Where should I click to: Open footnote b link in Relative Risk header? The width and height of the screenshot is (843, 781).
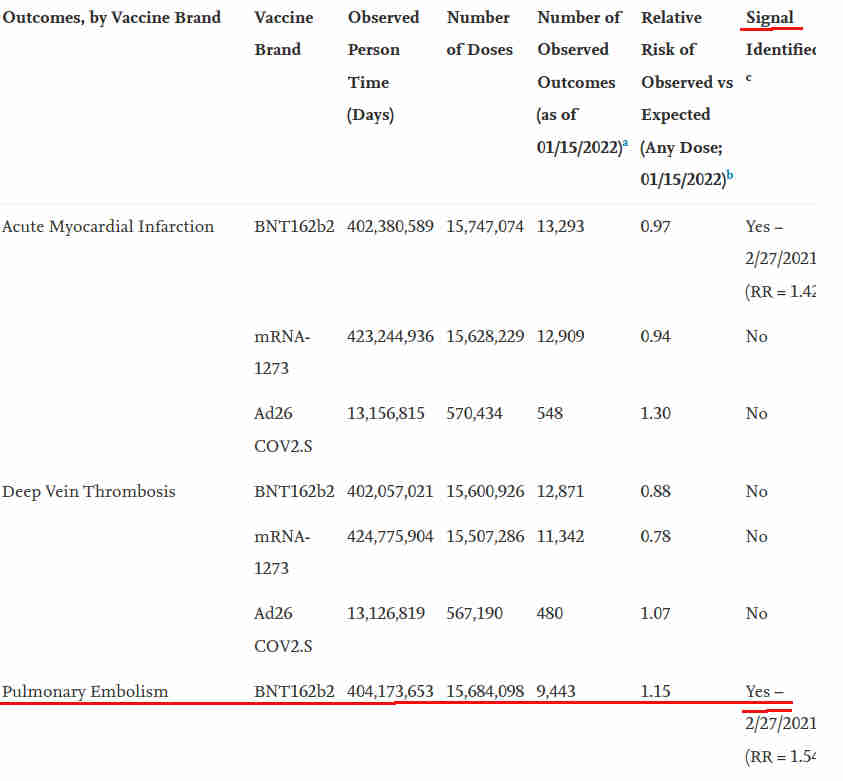tap(730, 175)
